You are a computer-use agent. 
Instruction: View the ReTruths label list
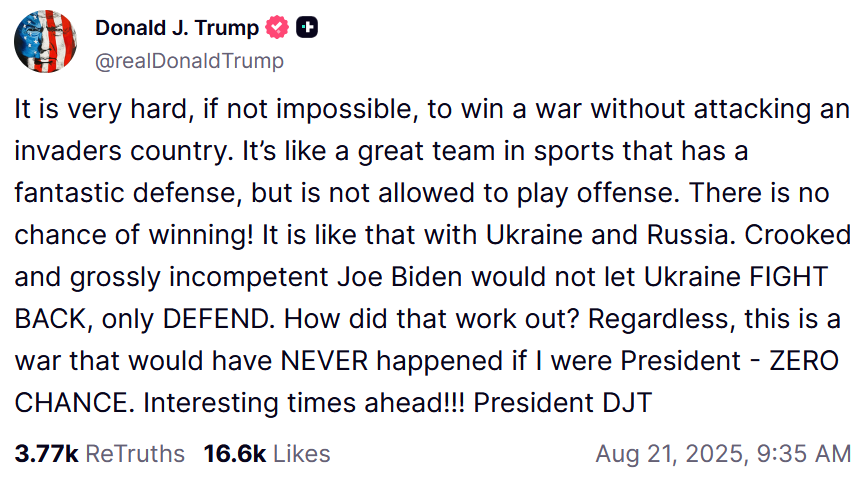pos(135,454)
